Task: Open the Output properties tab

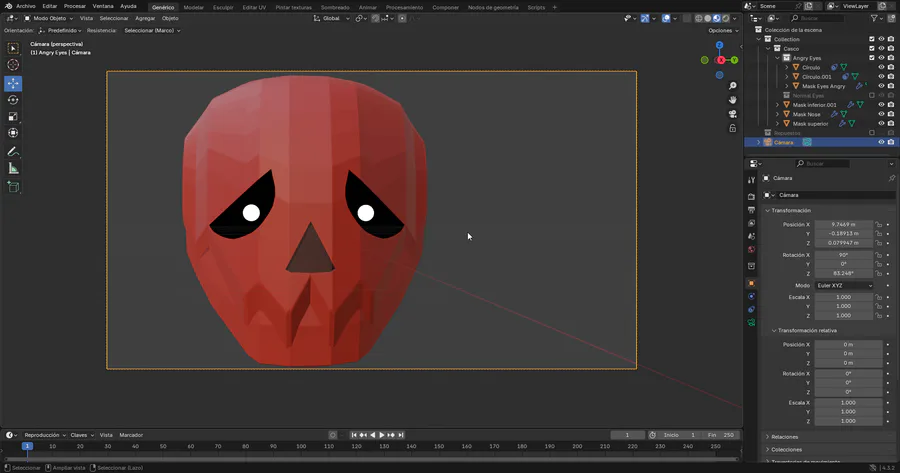Action: point(751,210)
